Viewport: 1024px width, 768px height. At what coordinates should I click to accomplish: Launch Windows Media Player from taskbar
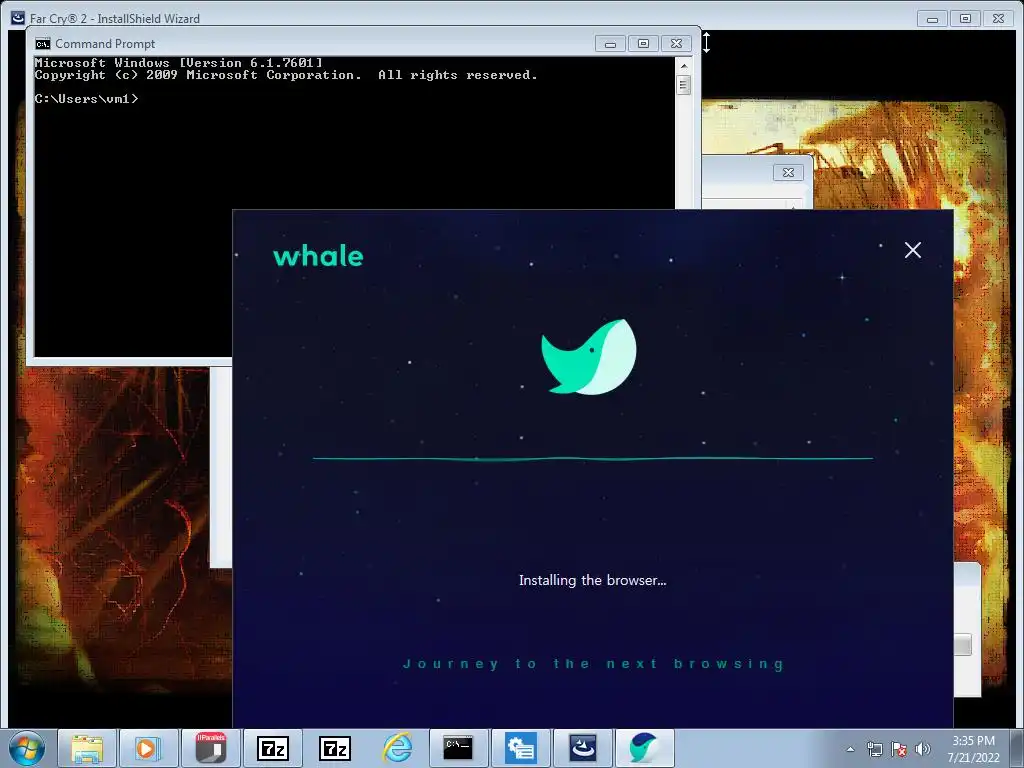point(148,748)
